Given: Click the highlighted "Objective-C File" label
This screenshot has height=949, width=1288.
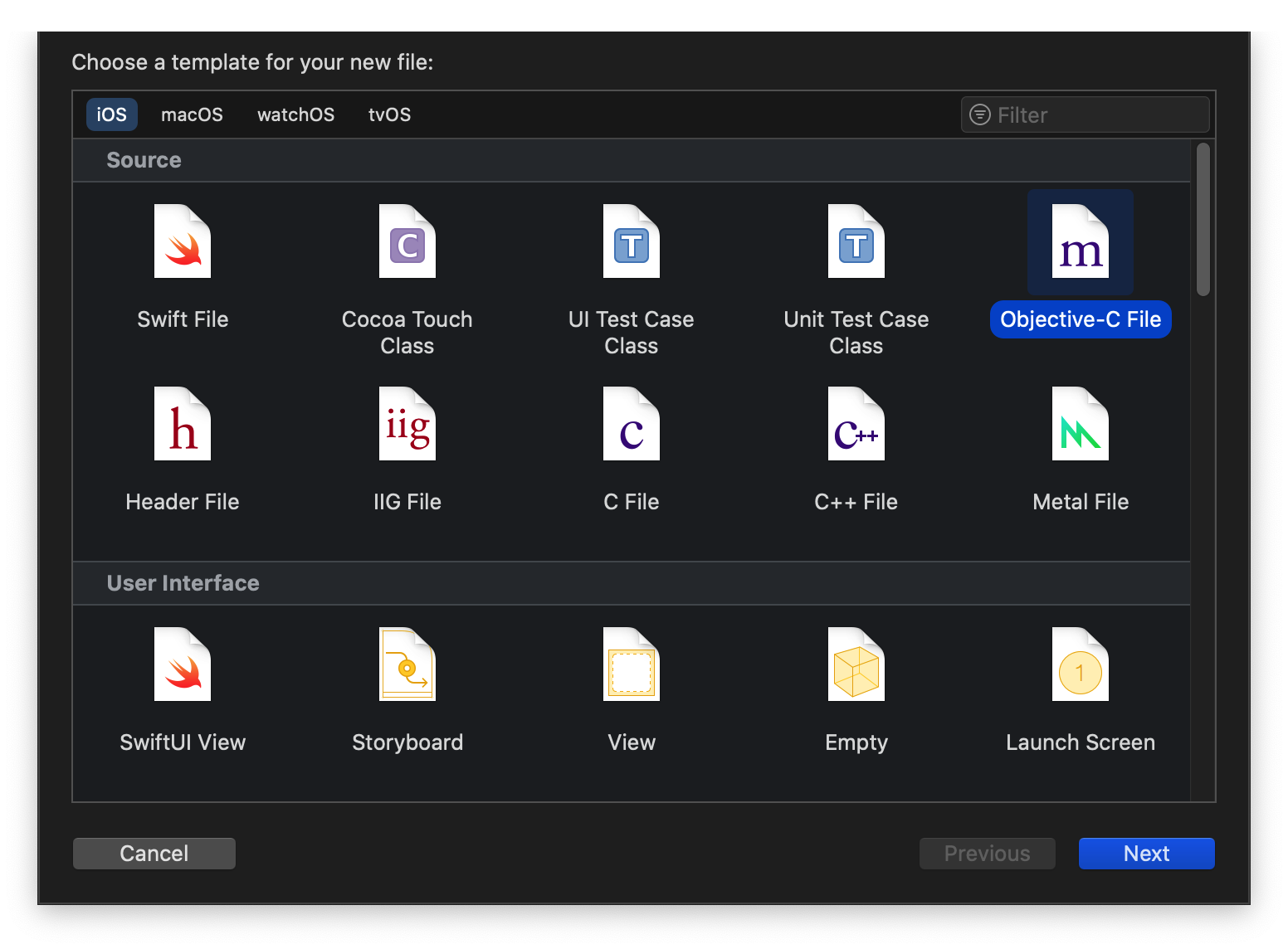Looking at the screenshot, I should coord(1081,319).
